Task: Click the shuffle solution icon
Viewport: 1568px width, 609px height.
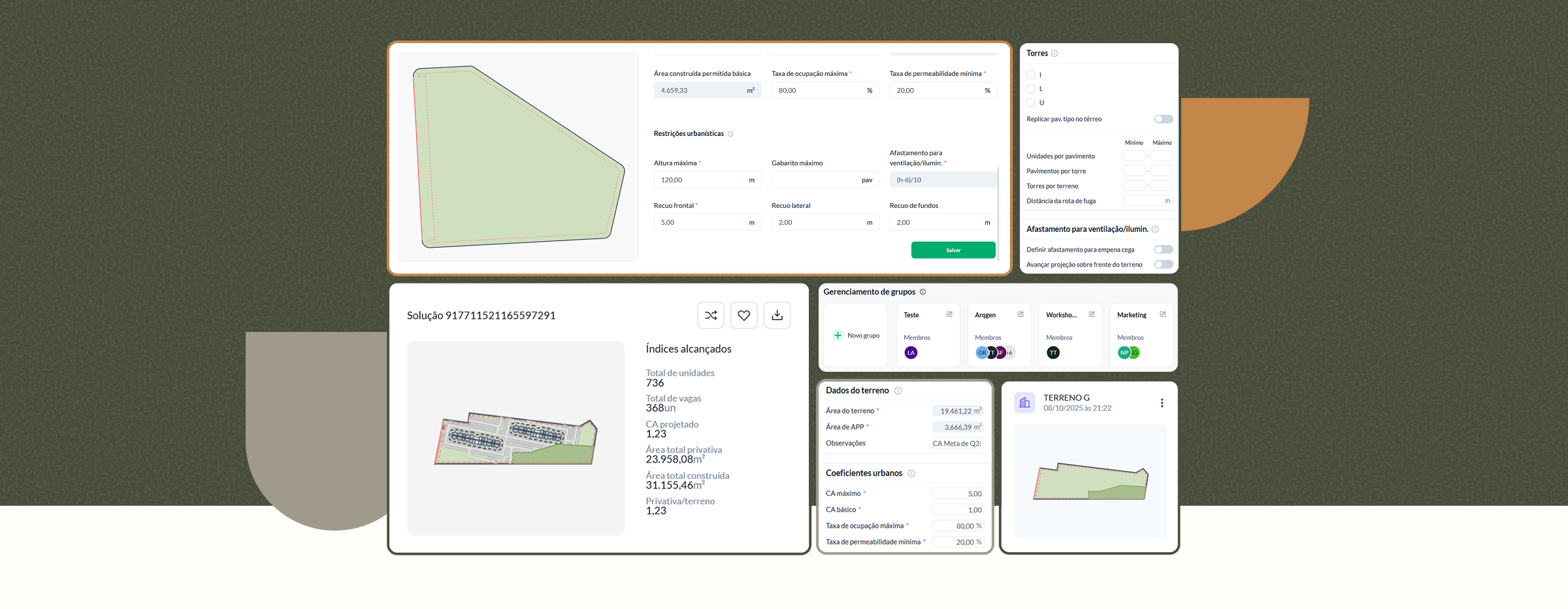Action: tap(711, 316)
